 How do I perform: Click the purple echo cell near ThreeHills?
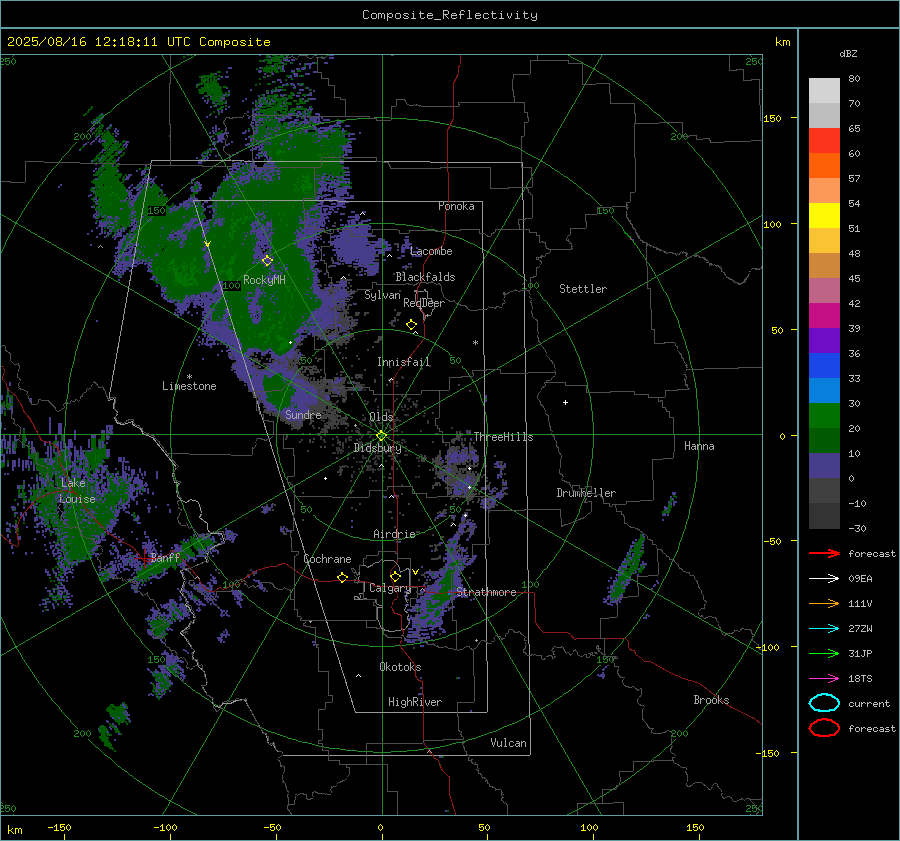[x=459, y=471]
